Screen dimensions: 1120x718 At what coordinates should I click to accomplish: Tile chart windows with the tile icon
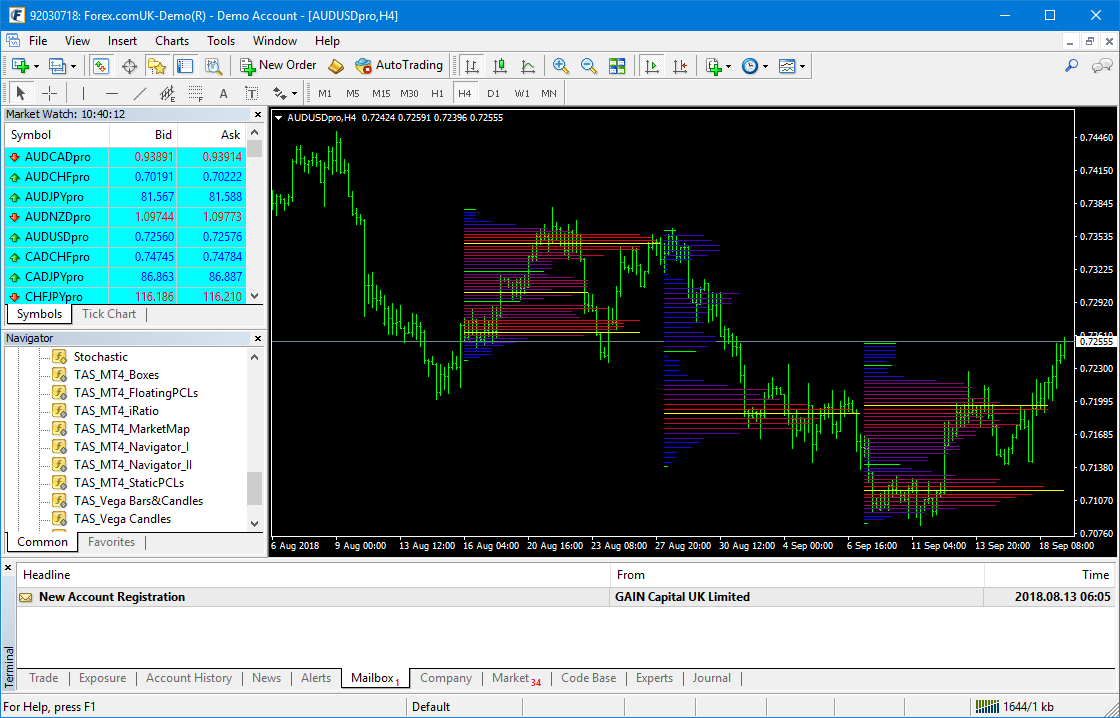tap(617, 66)
